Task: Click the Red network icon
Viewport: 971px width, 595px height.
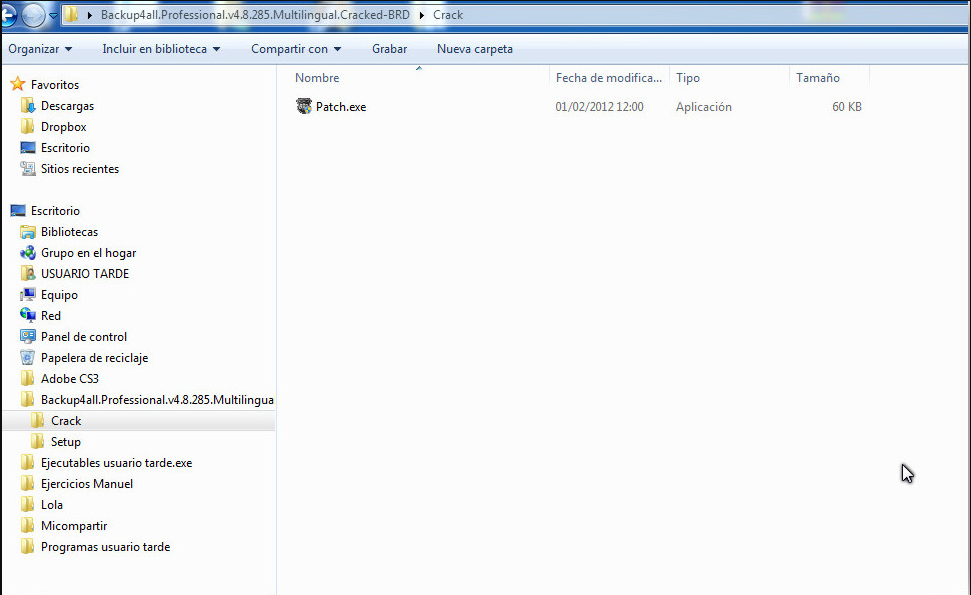Action: tap(28, 315)
